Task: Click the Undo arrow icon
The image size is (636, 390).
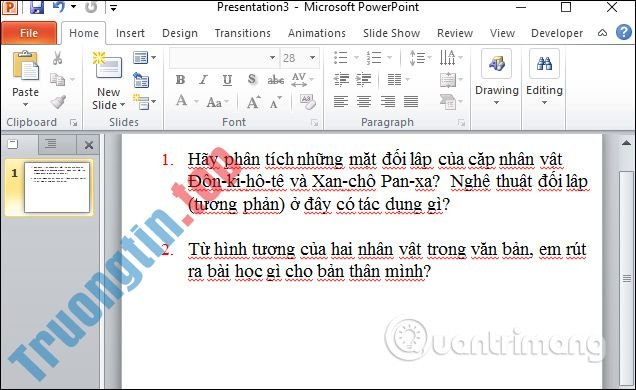Action: 59,7
